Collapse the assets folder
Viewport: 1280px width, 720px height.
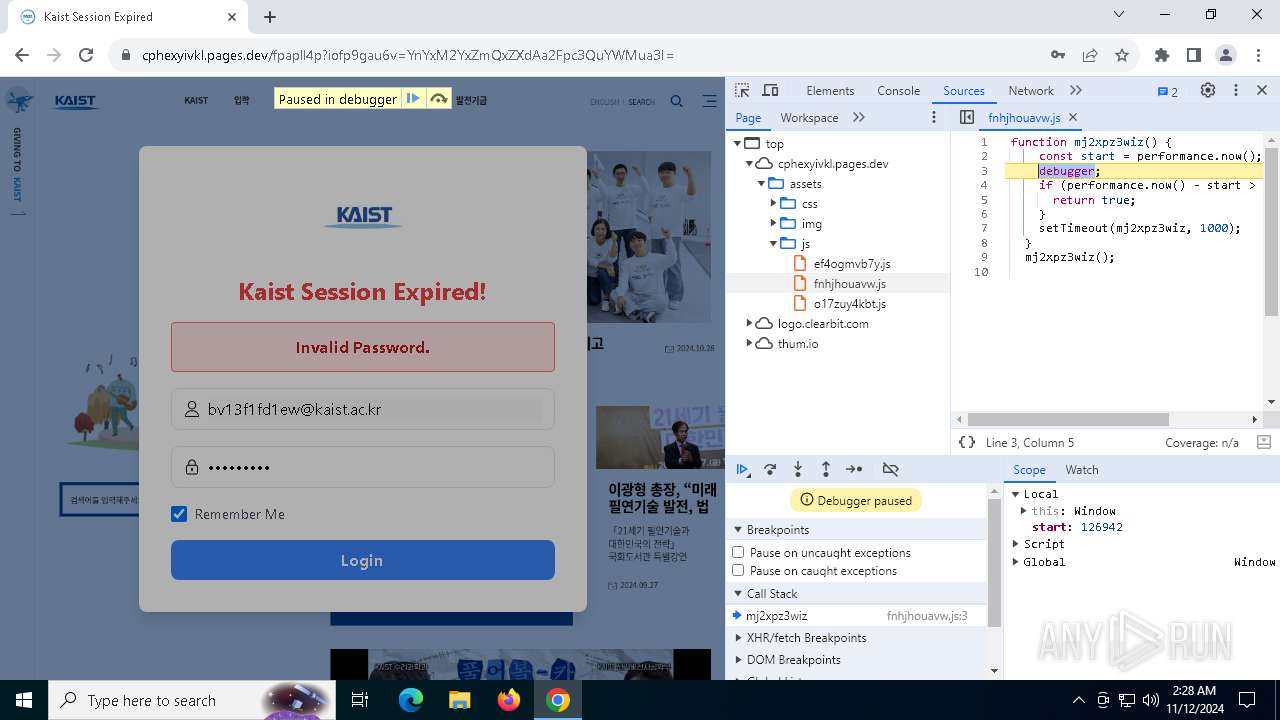coord(762,183)
